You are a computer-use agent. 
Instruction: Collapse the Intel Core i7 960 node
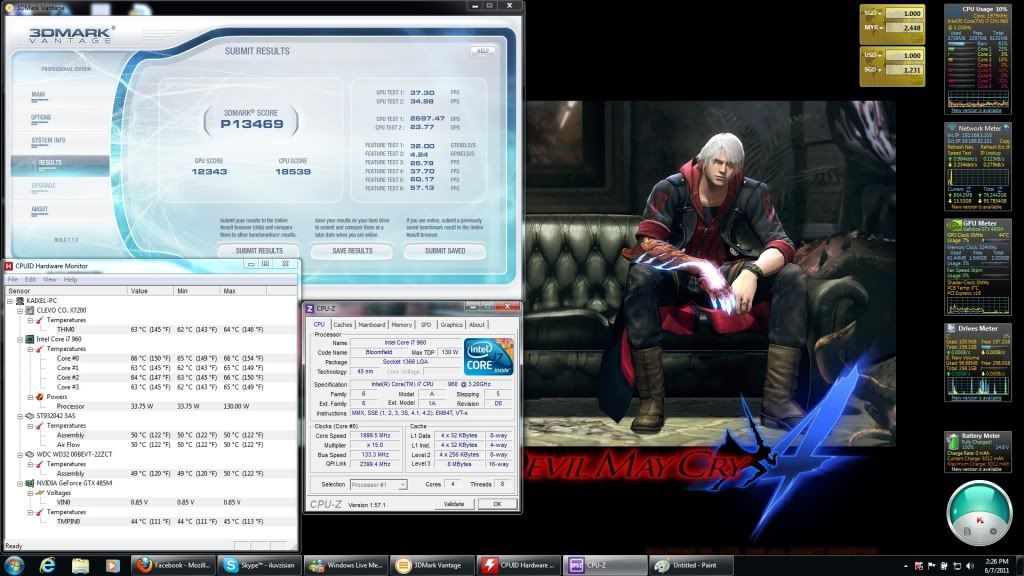(18, 339)
